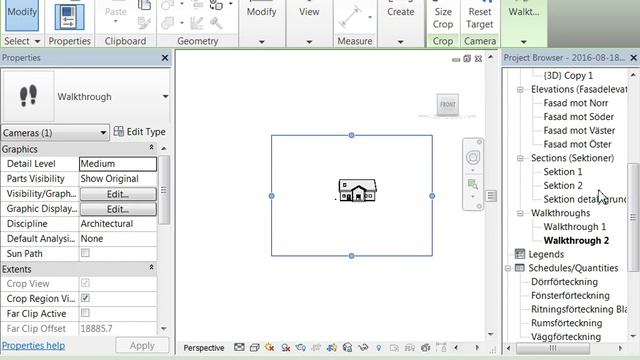
Task: Click the Reveal Hidden Elements bulb icon
Action: [x=379, y=348]
